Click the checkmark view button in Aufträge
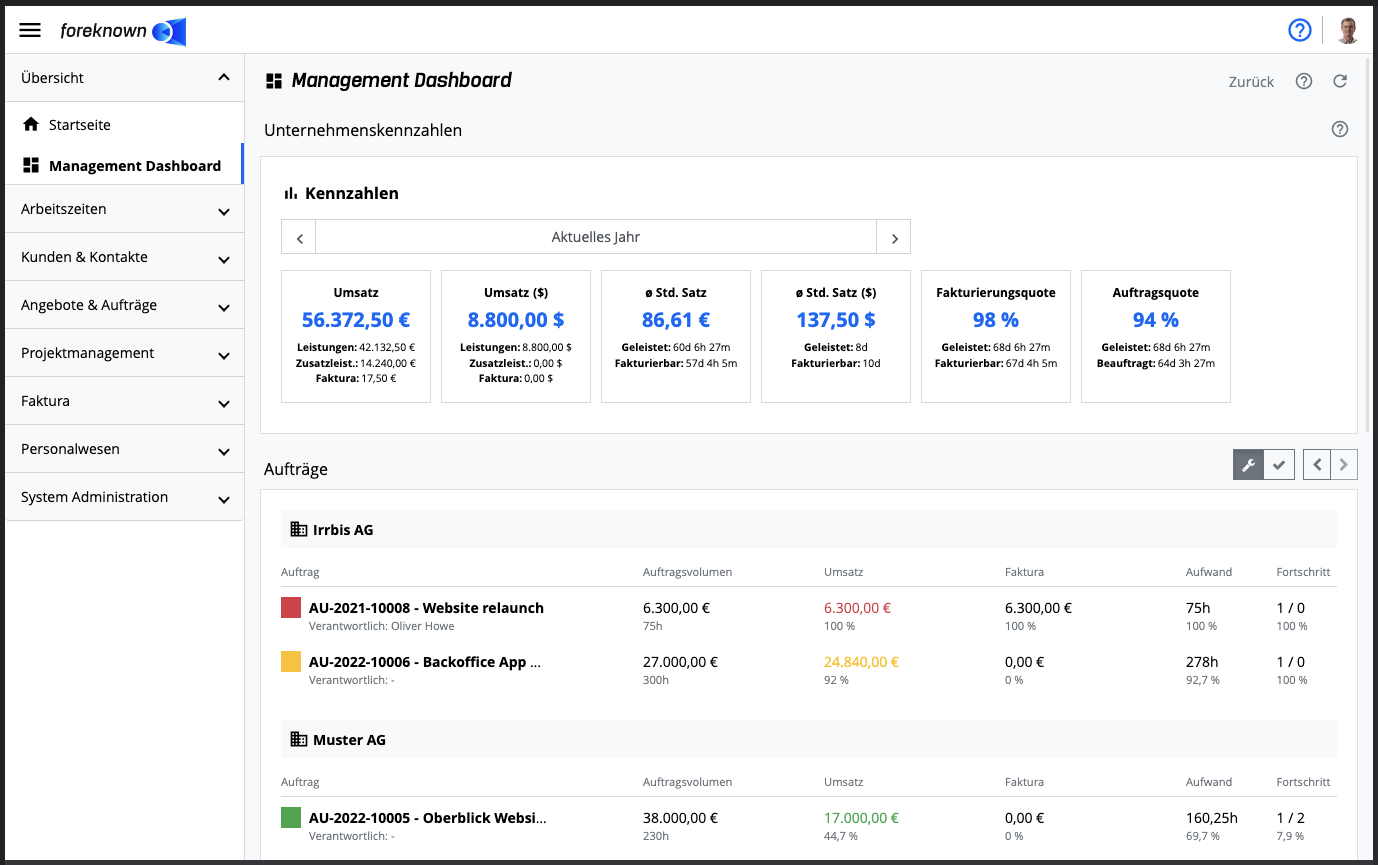Viewport: 1378px width, 865px height. coord(1279,465)
